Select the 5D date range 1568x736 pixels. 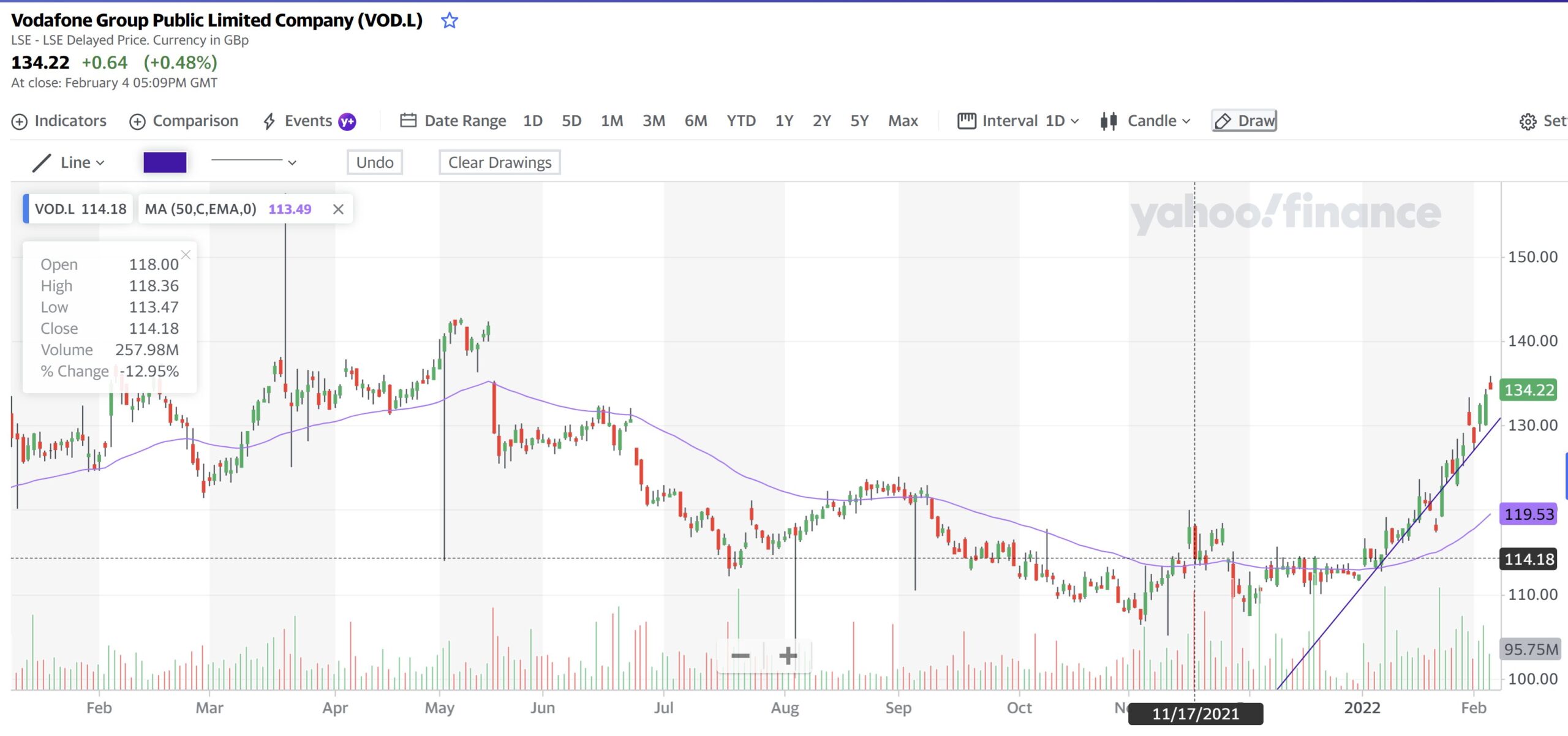(x=571, y=121)
